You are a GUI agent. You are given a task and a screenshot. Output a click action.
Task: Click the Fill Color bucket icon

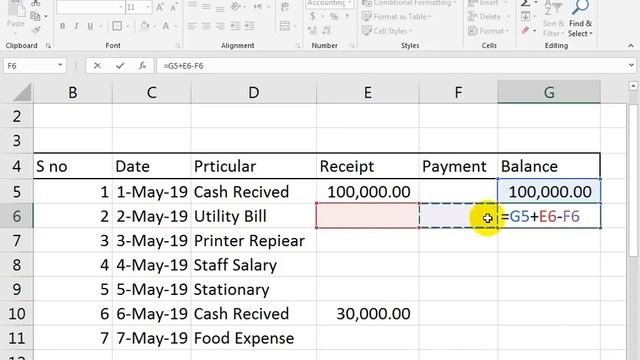point(144,26)
